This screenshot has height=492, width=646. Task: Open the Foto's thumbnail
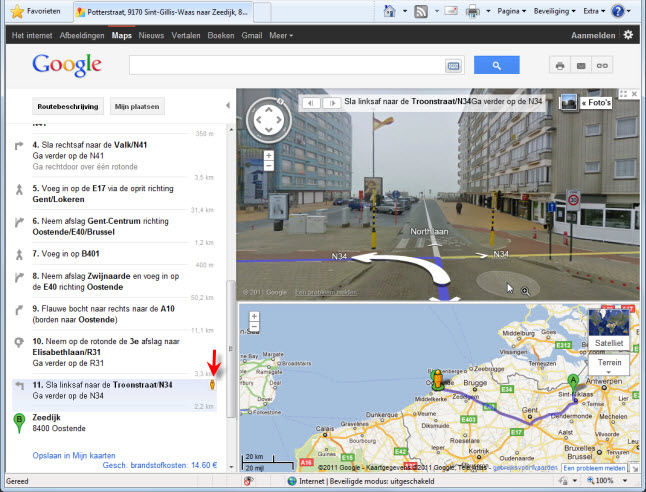point(569,102)
